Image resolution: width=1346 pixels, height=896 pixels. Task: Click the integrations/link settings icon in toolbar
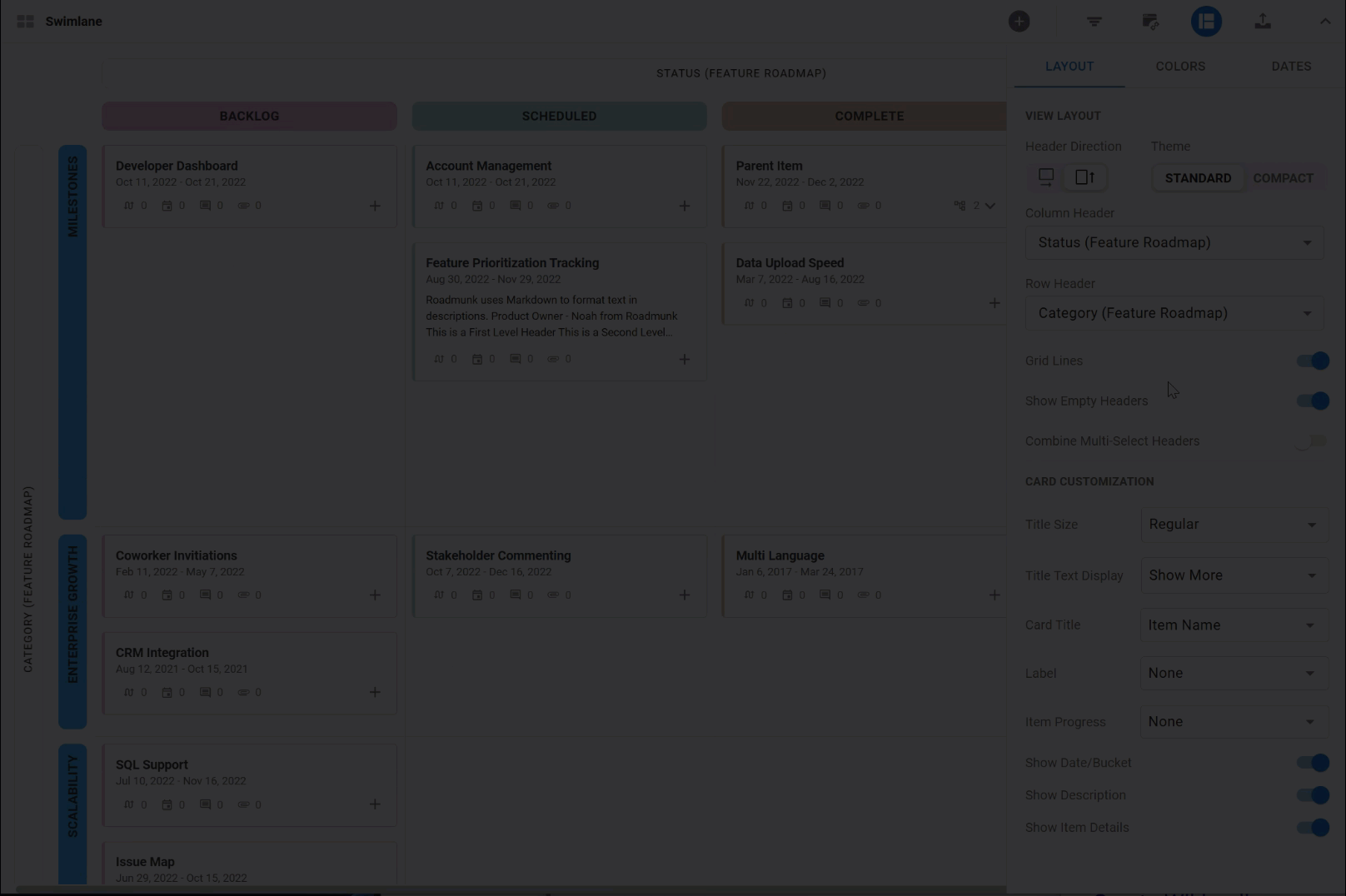1150,21
